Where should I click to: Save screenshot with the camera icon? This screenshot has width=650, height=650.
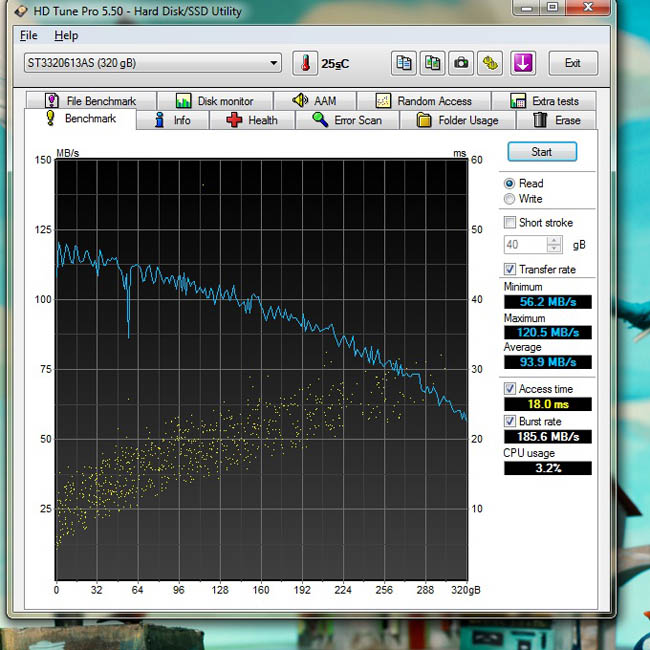[x=461, y=63]
